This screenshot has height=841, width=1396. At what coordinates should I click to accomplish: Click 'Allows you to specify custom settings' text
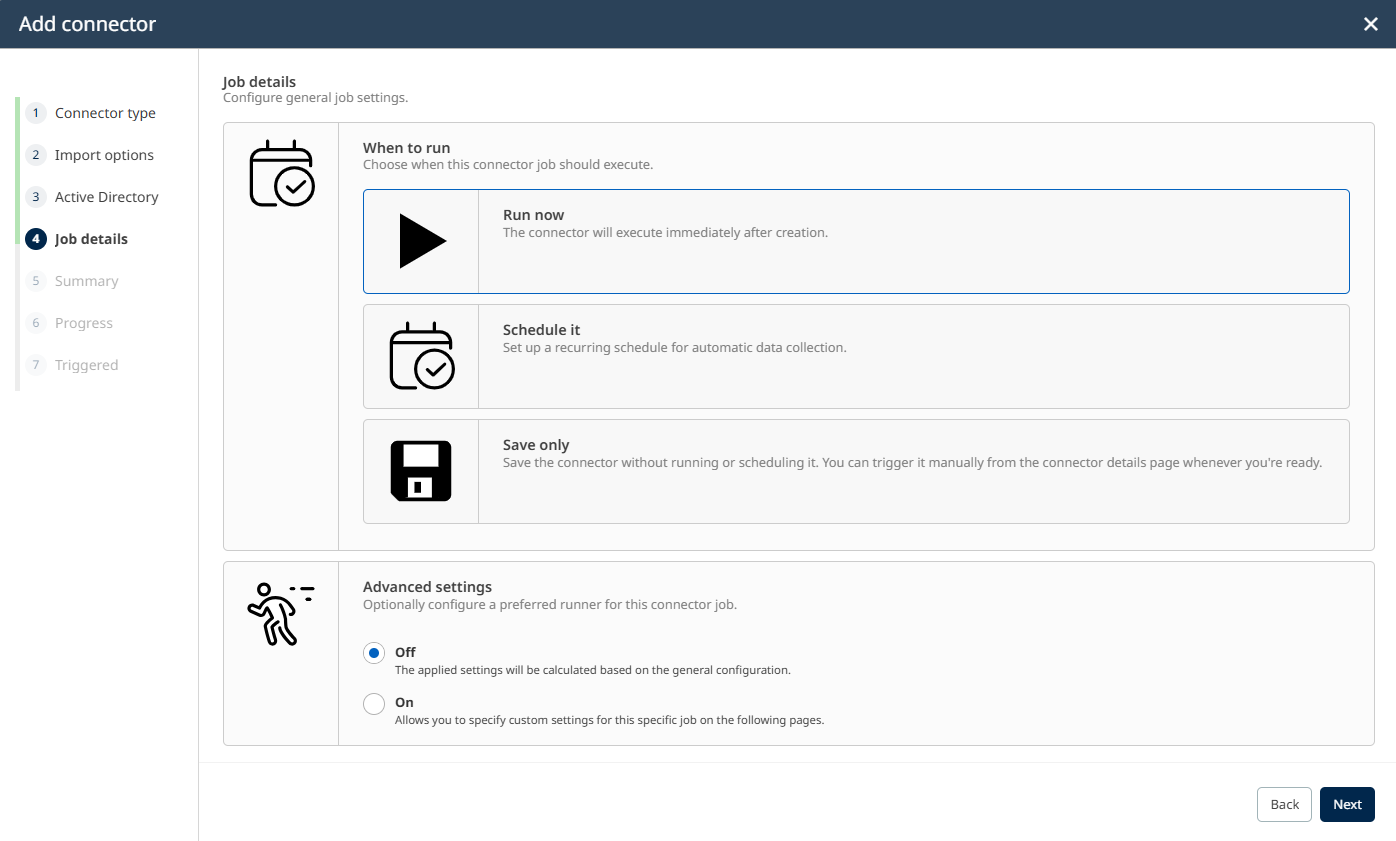[610, 720]
